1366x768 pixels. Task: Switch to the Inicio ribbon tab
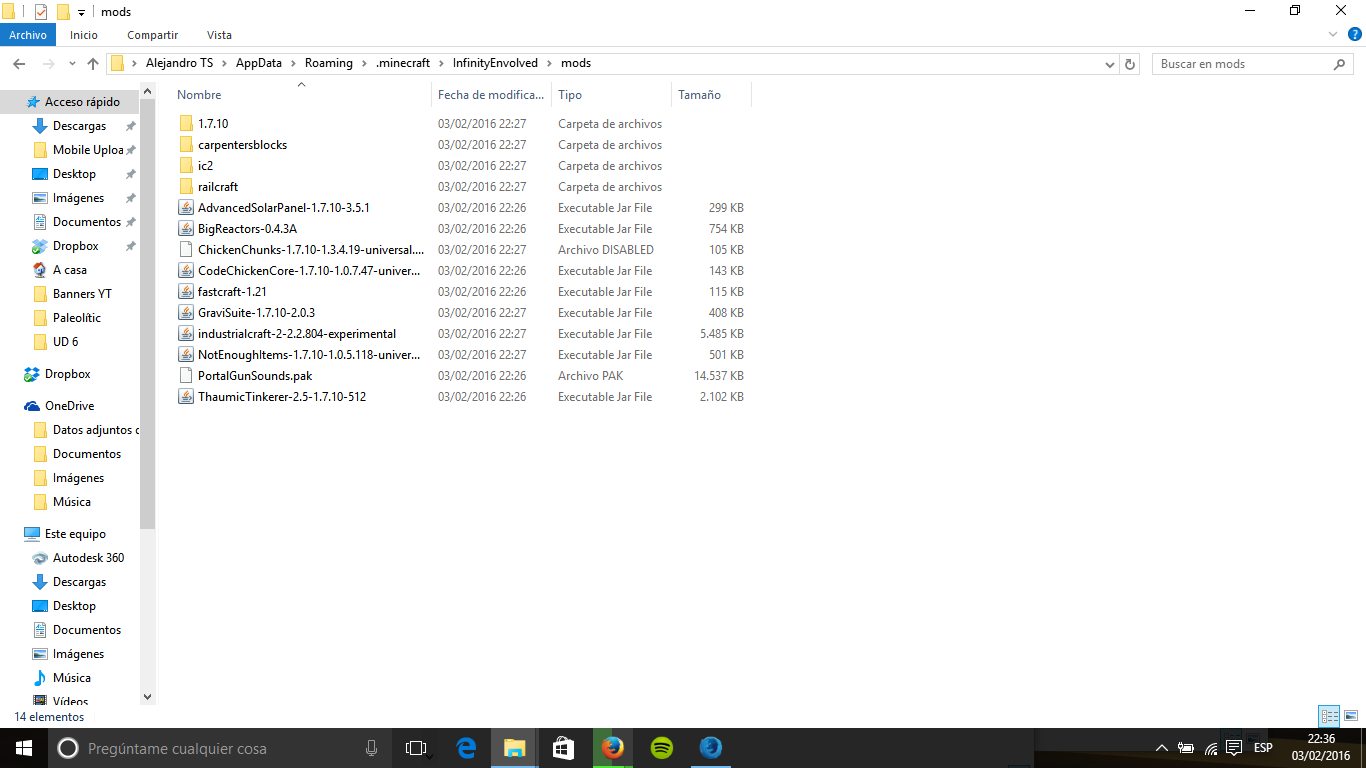pos(84,35)
